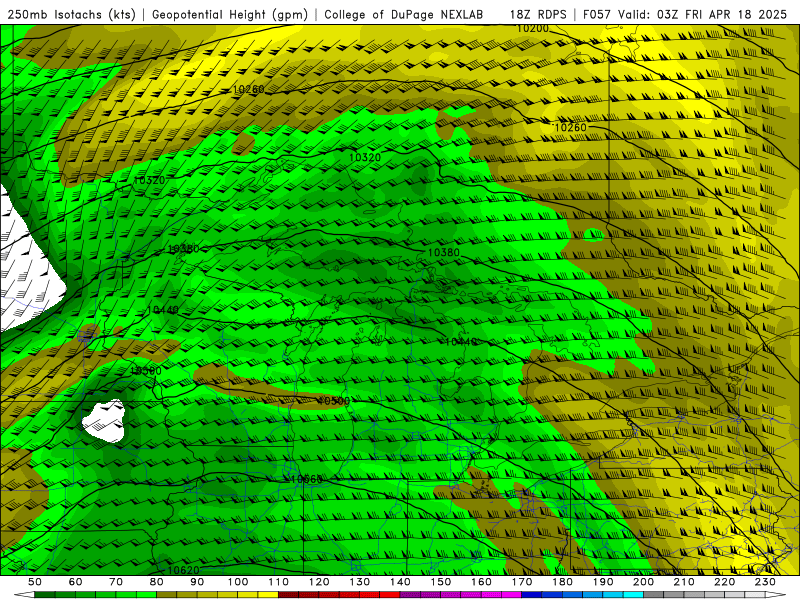Click the cyan colorbar segment ending at 200
The width and height of the screenshot is (800, 600).
633,595
